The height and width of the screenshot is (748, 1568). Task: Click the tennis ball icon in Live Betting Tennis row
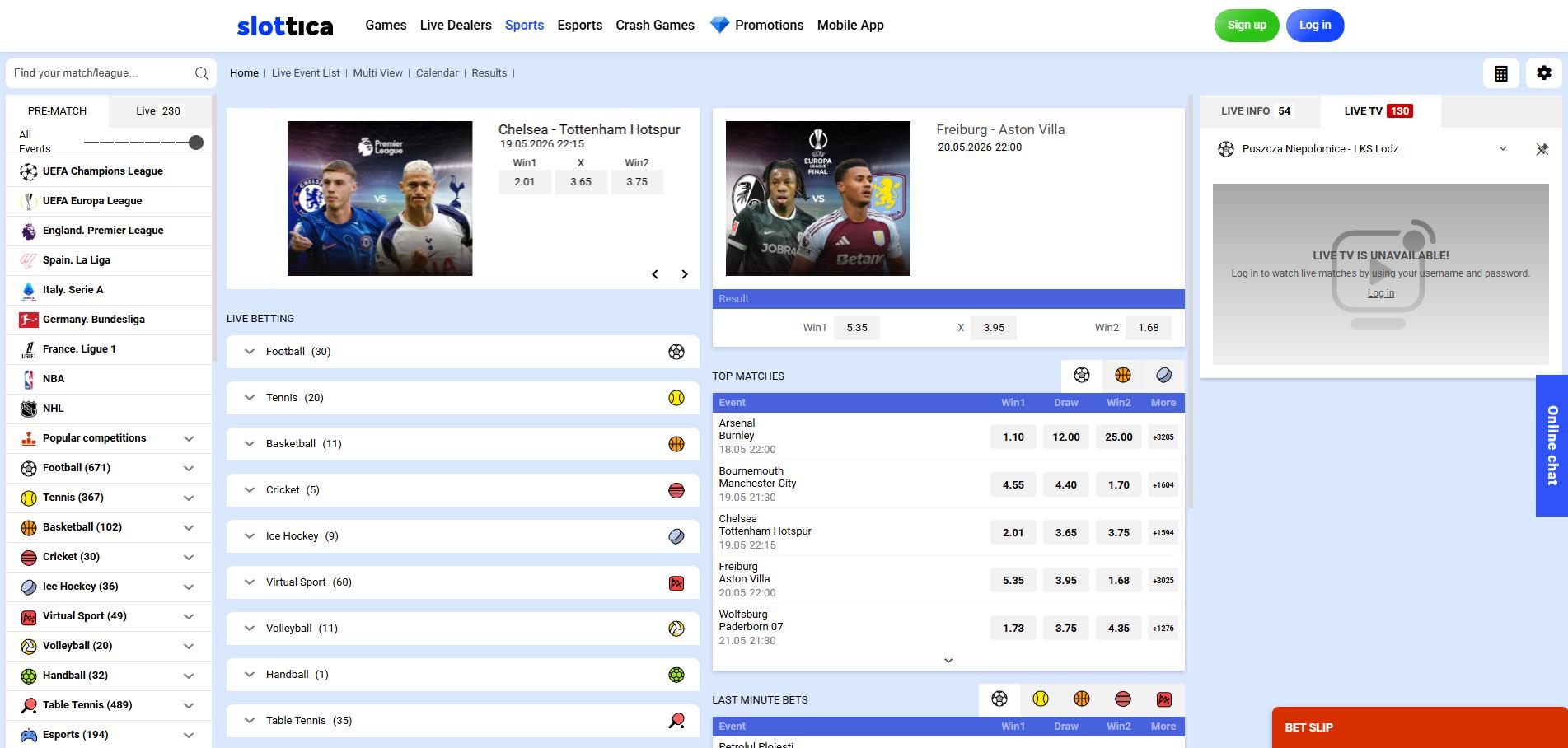pyautogui.click(x=676, y=398)
